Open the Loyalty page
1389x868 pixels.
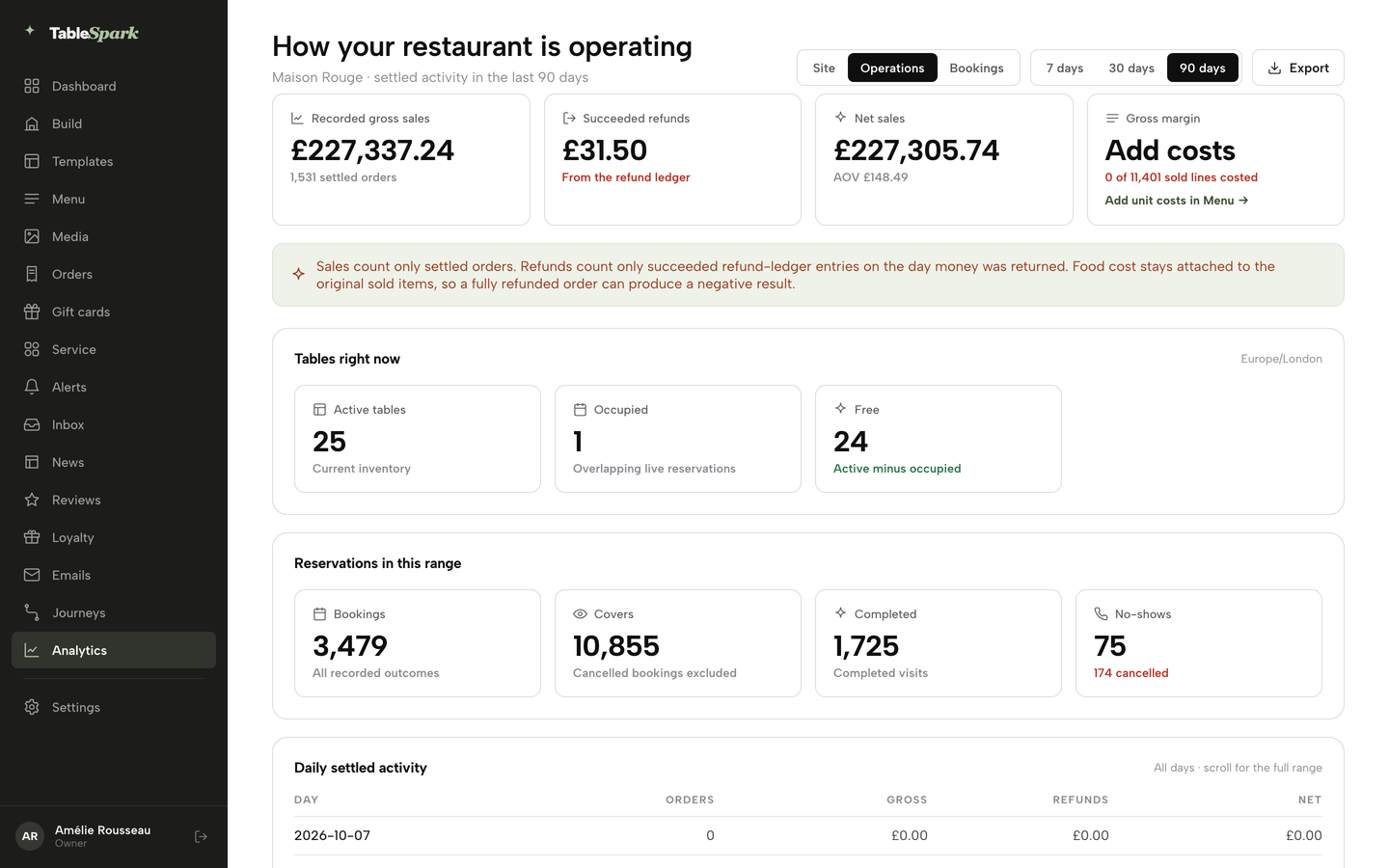click(114, 537)
